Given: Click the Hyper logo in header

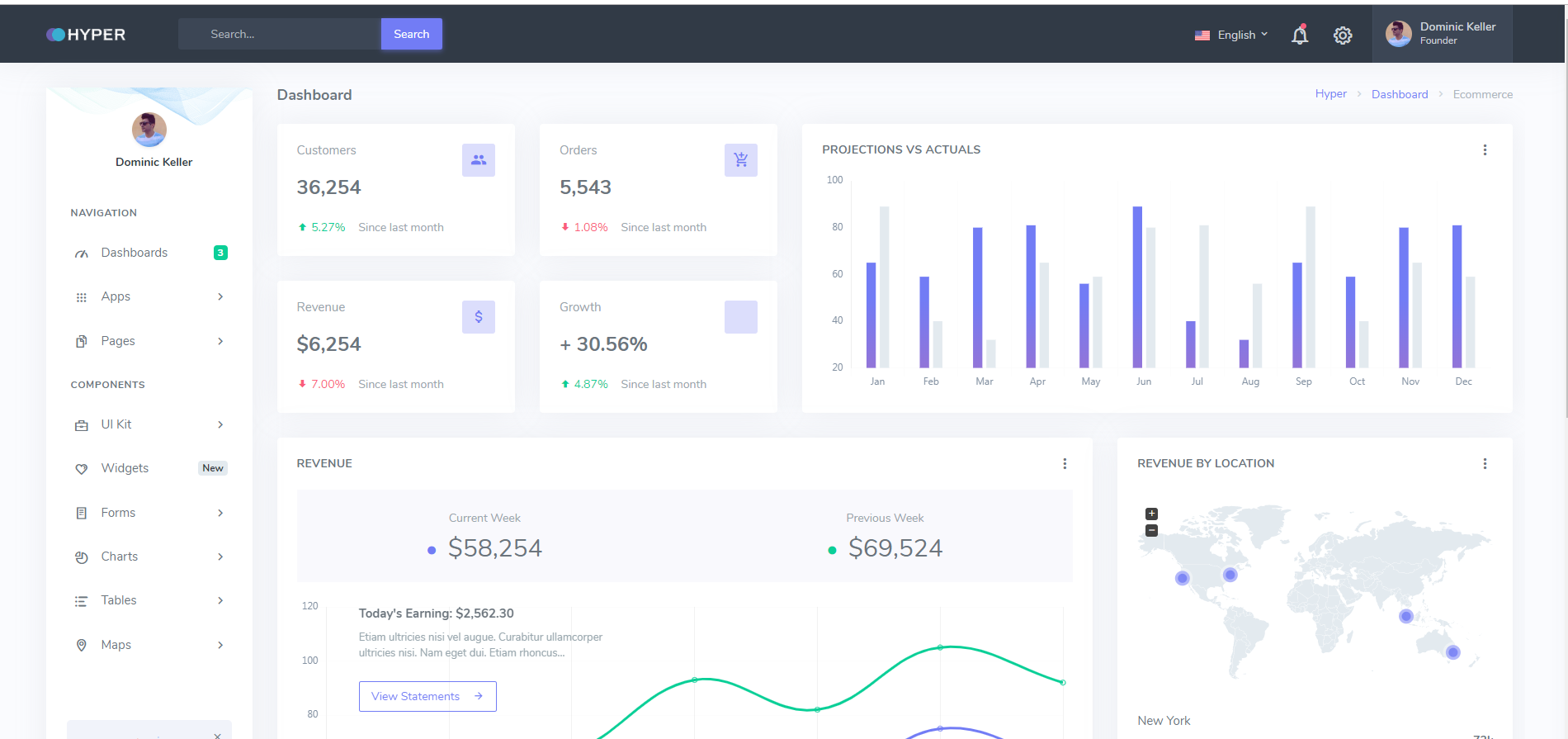Looking at the screenshot, I should click(x=86, y=35).
